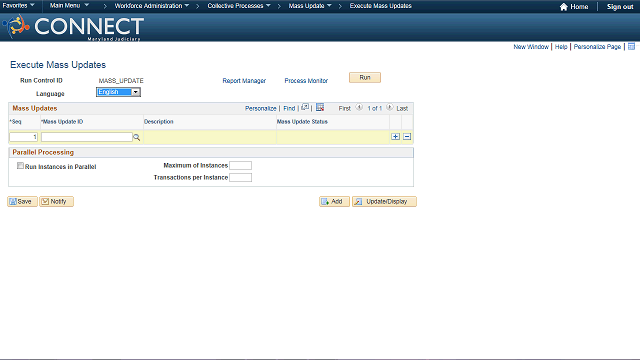Expand the Main Menu dropdown

(x=69, y=6)
